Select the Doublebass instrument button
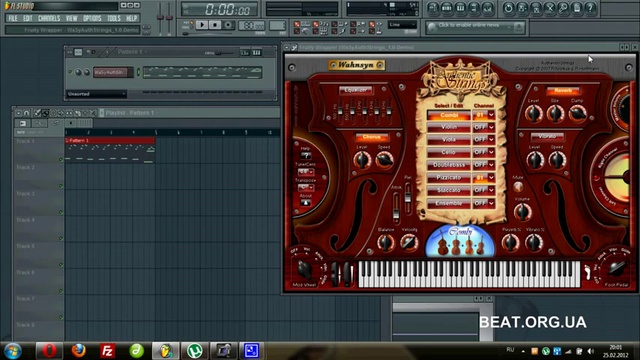Screen dimensions: 640x360 449,165
